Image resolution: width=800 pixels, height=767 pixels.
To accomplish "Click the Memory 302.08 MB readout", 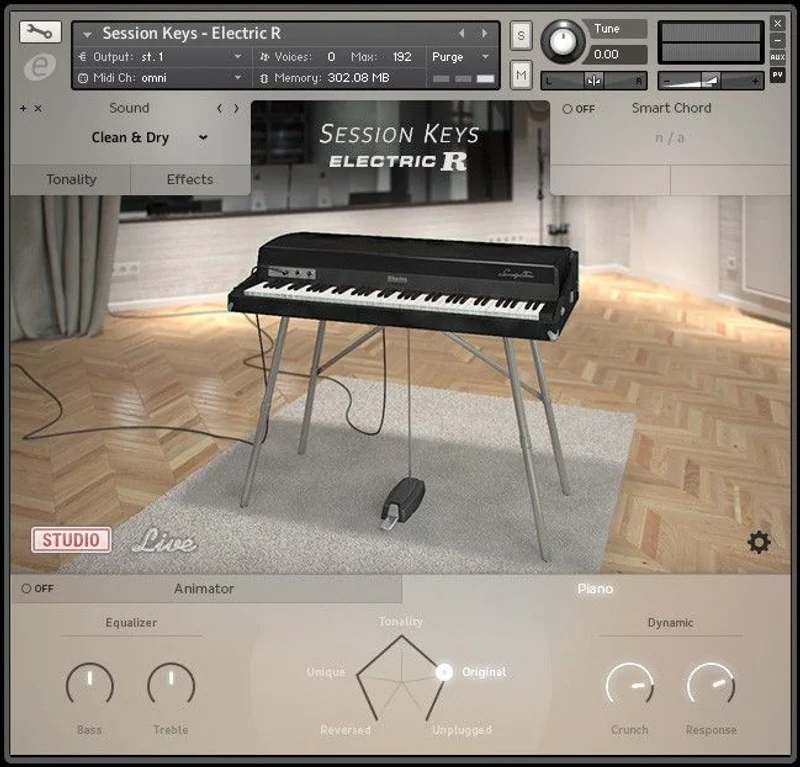I will pyautogui.click(x=358, y=78).
